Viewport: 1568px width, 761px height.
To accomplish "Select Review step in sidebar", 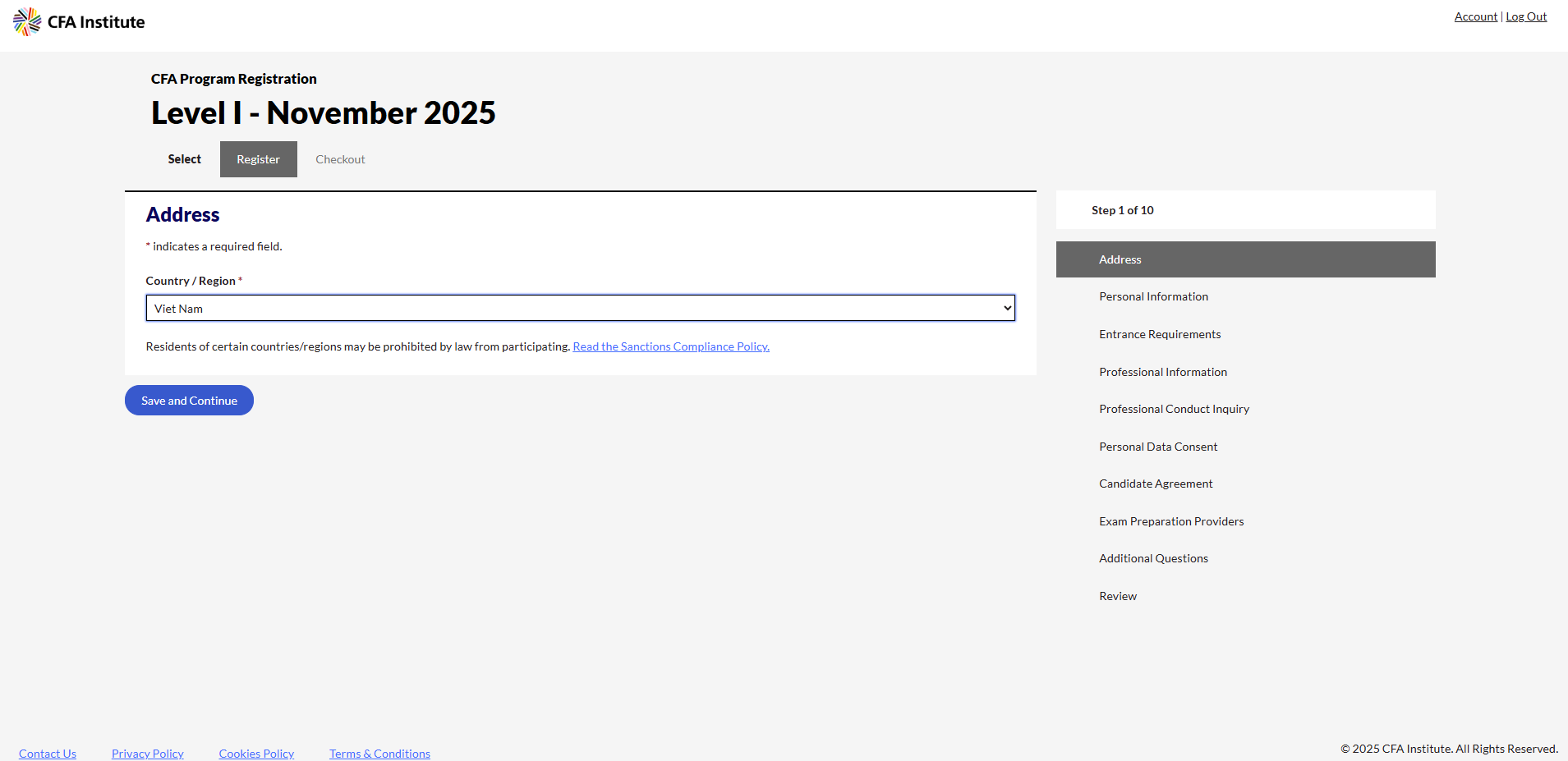I will (x=1118, y=596).
